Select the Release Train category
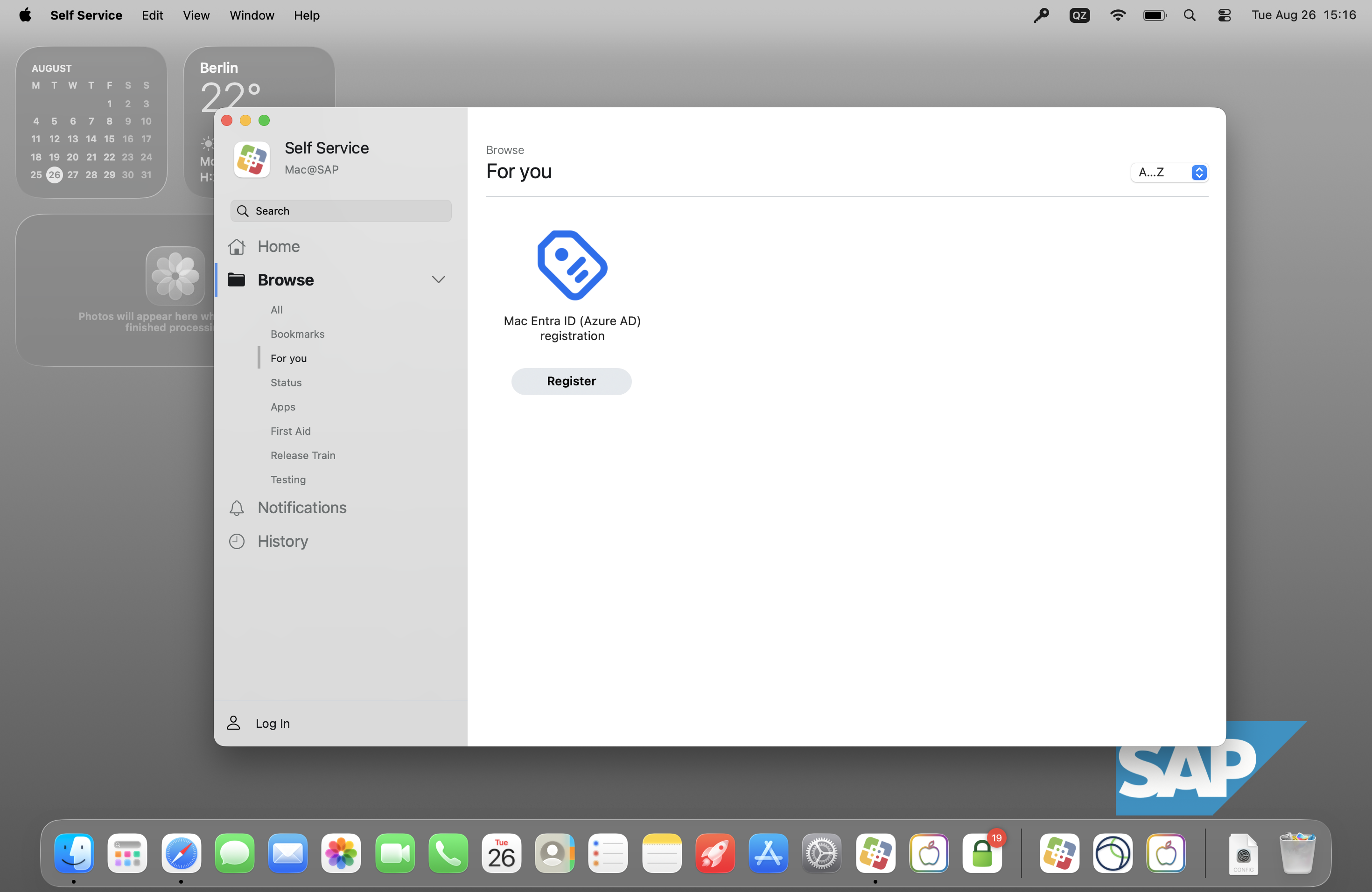Image resolution: width=1372 pixels, height=892 pixels. (x=303, y=455)
